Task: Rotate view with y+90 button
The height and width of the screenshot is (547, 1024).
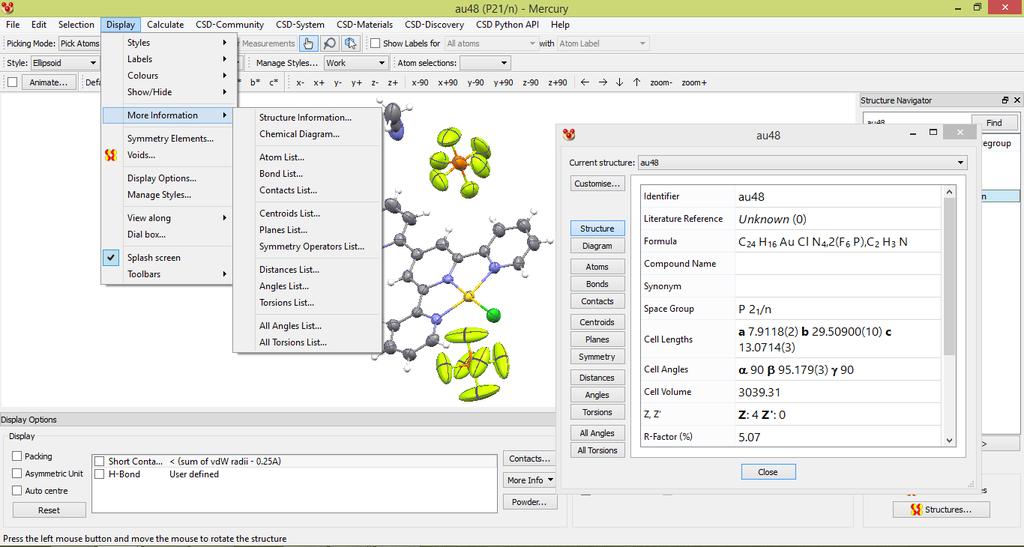Action: 503,83
